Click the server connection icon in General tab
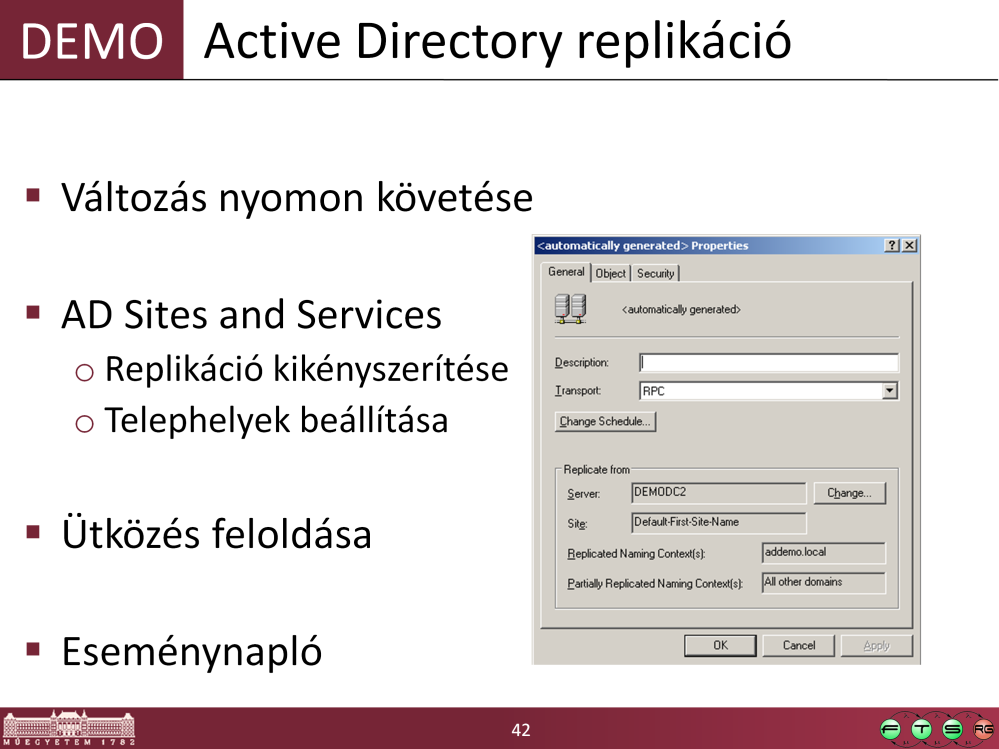The height and width of the screenshot is (749, 999). (570, 309)
